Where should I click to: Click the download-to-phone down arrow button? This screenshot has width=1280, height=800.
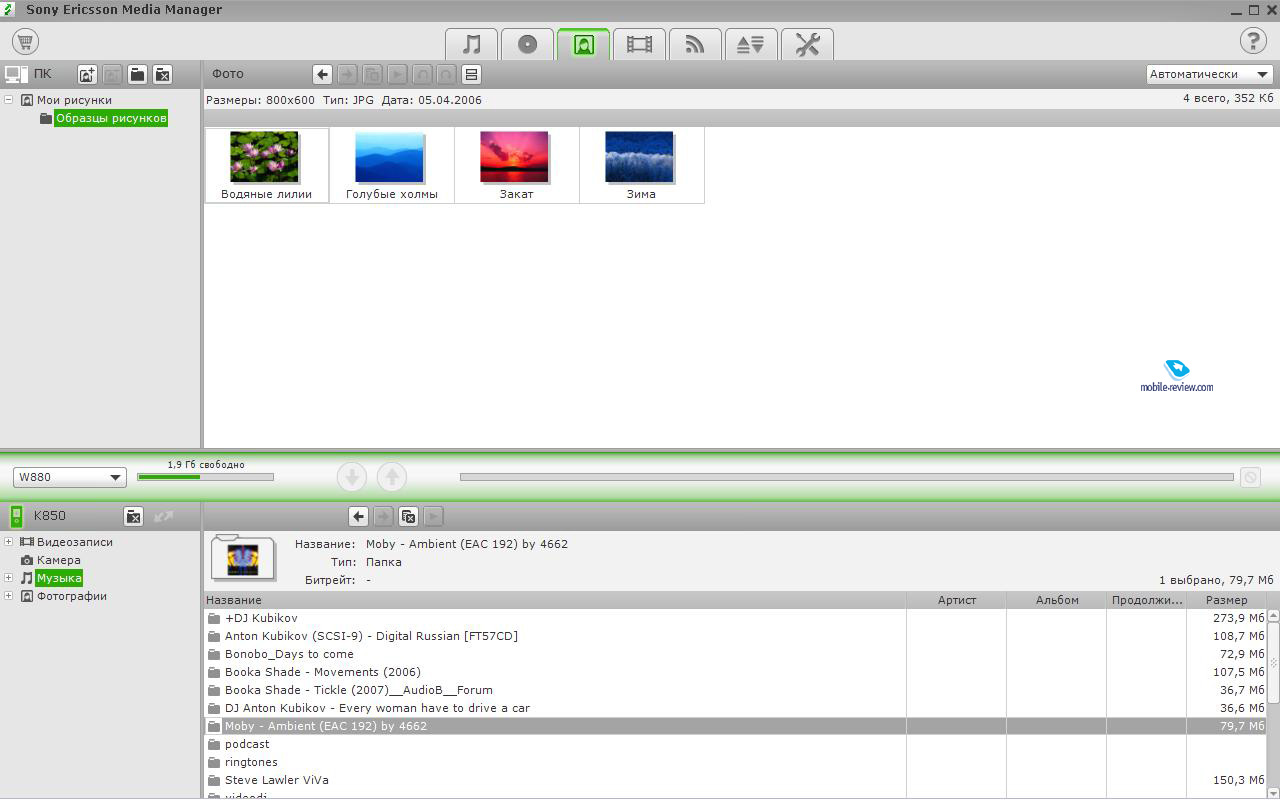click(x=352, y=477)
